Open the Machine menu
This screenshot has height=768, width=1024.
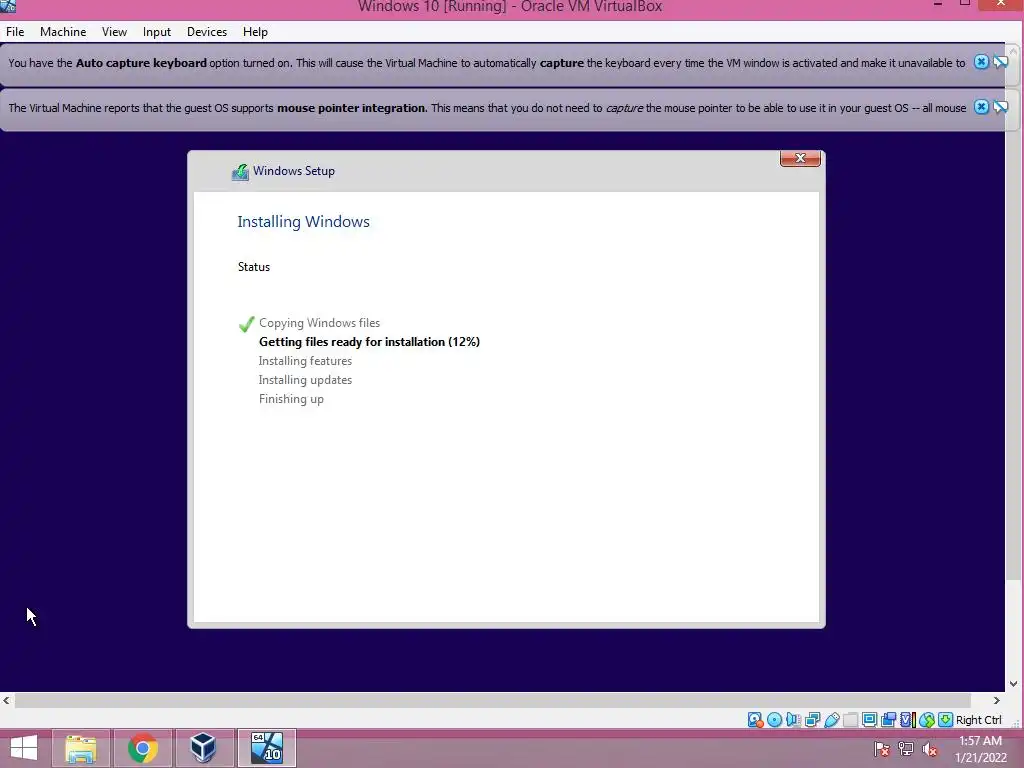(x=63, y=31)
